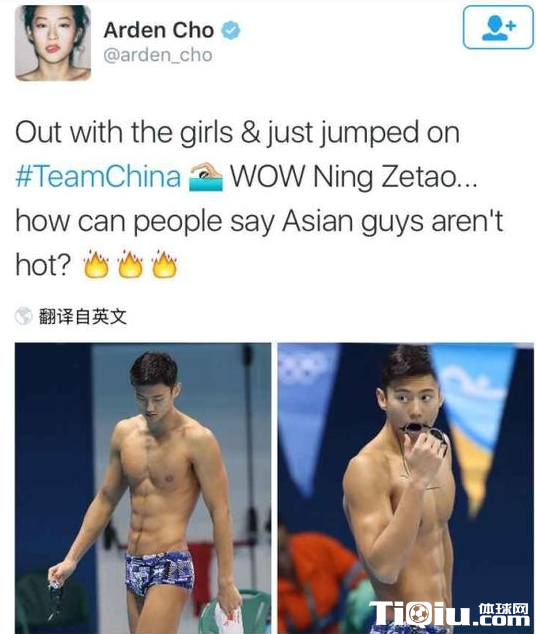The image size is (536, 634).
Task: Click the middle fire emoji
Action: [x=130, y=264]
